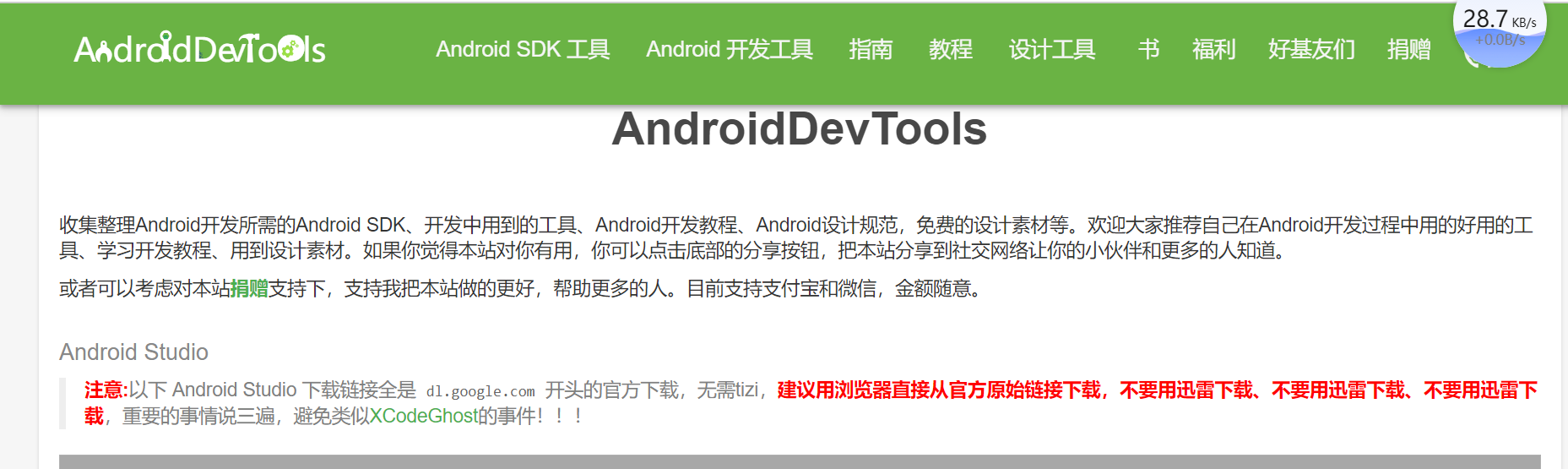Select the 设计工具 menu item
Image resolution: width=1568 pixels, height=469 pixels.
[x=1052, y=49]
